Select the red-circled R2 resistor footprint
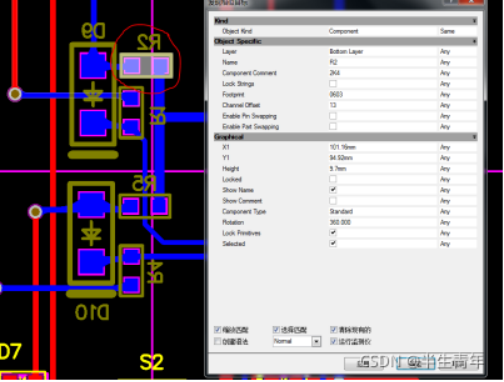Viewport: 504px width, 382px height. tap(146, 66)
